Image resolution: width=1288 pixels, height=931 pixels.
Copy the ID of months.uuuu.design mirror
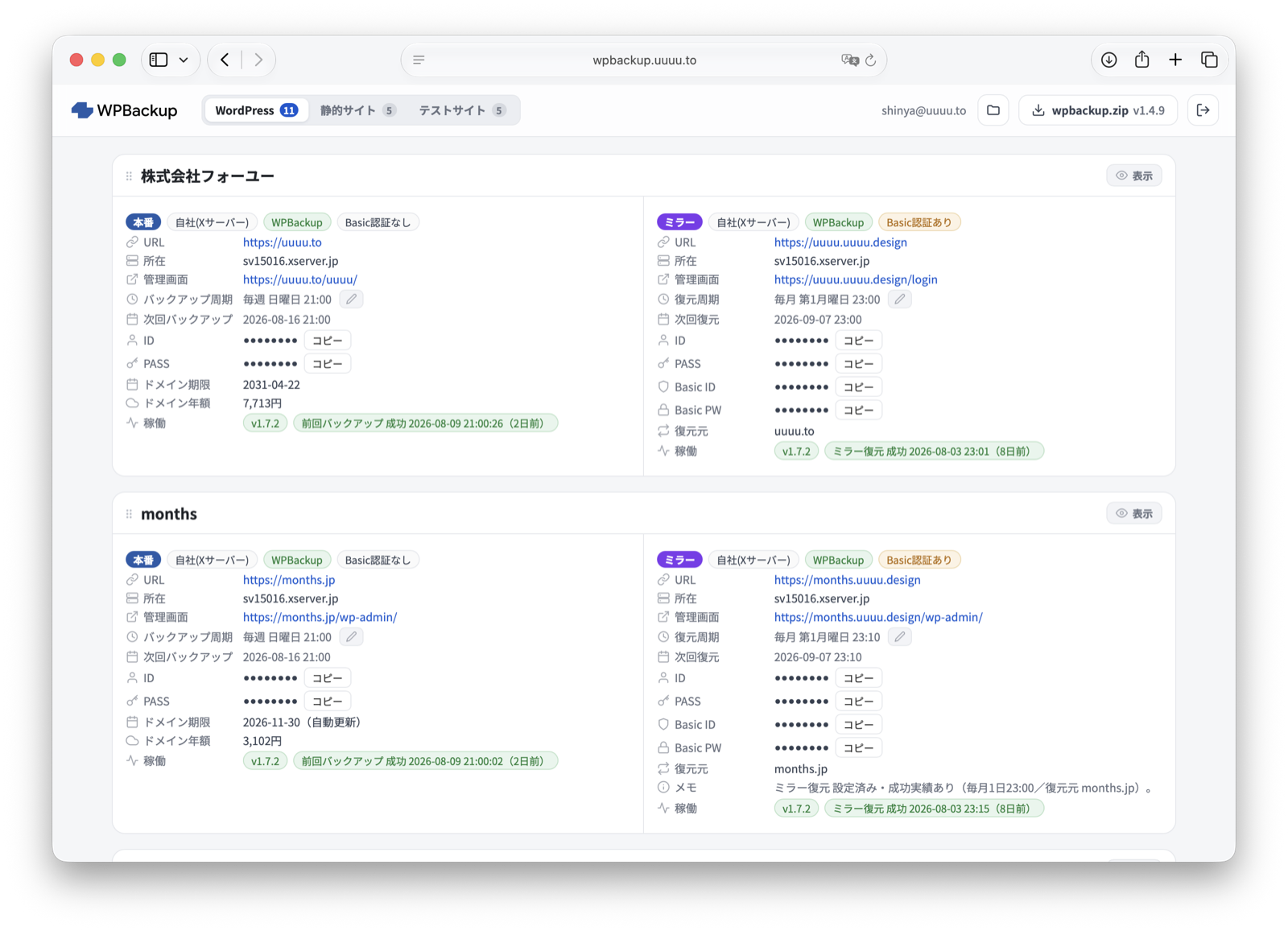click(859, 678)
